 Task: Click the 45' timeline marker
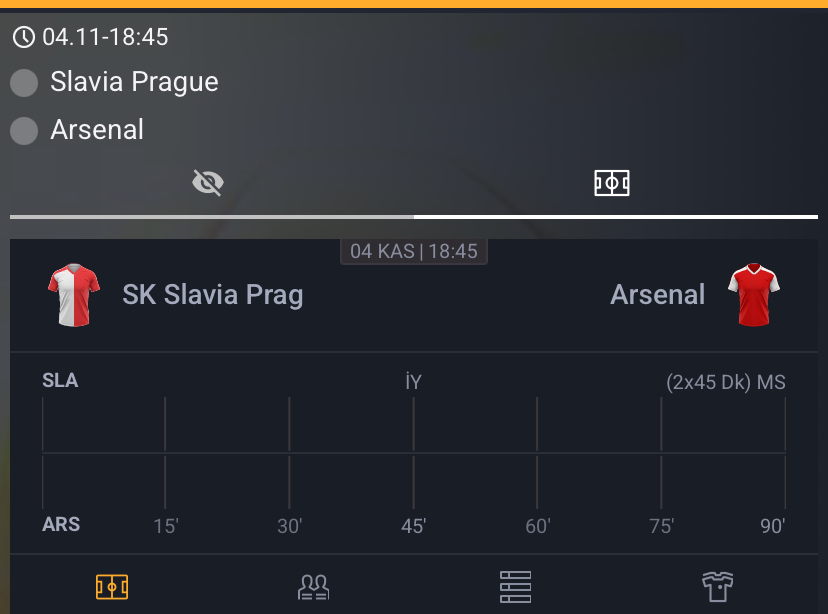pos(413,524)
